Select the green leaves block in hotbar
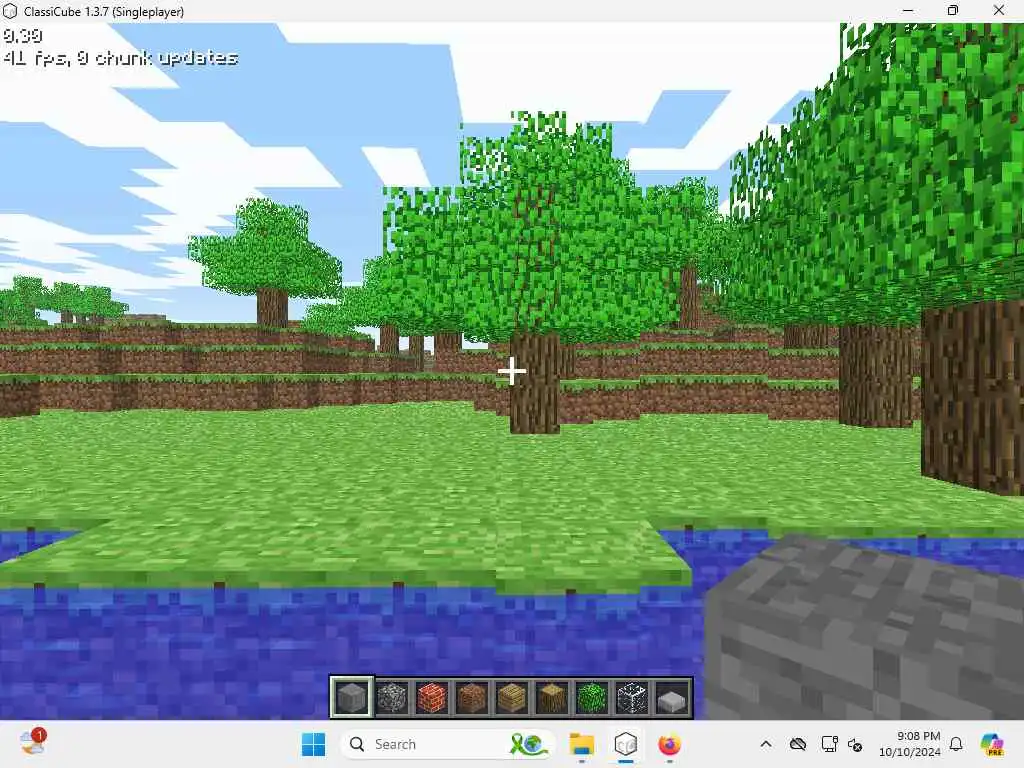Viewport: 1024px width, 768px height. tap(592, 697)
